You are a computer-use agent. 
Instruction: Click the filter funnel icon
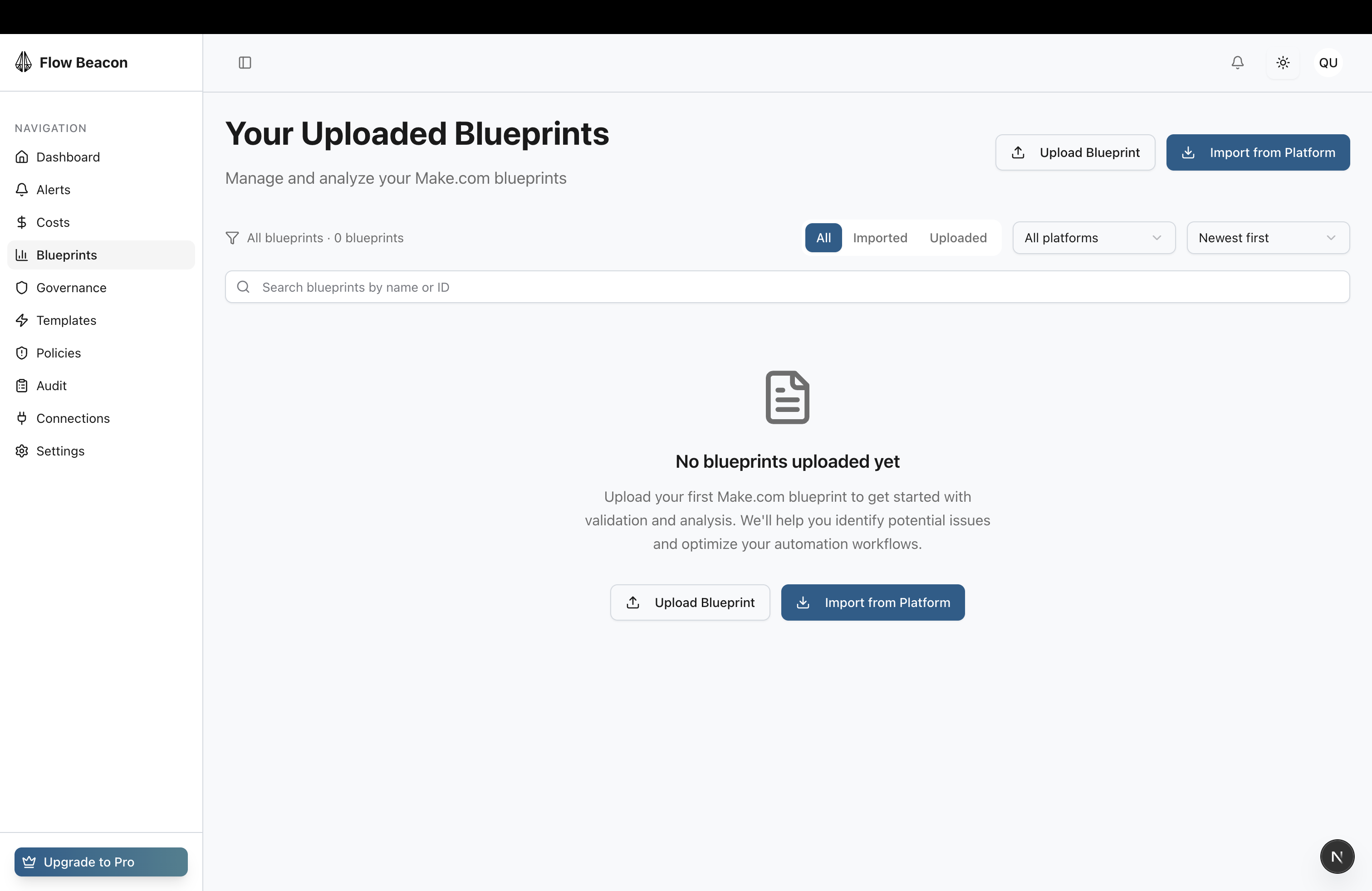click(x=232, y=237)
